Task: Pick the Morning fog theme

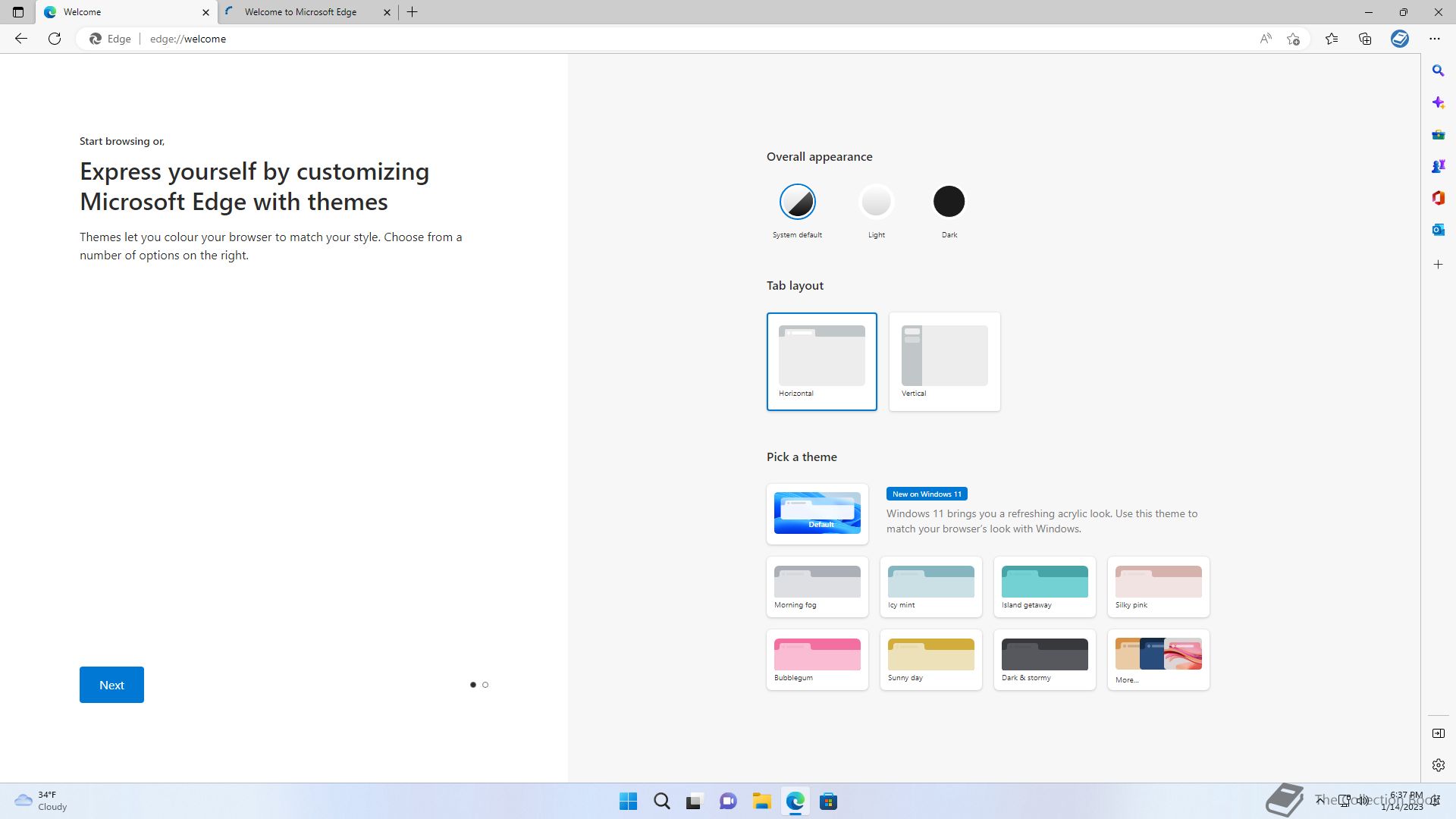Action: (x=817, y=587)
